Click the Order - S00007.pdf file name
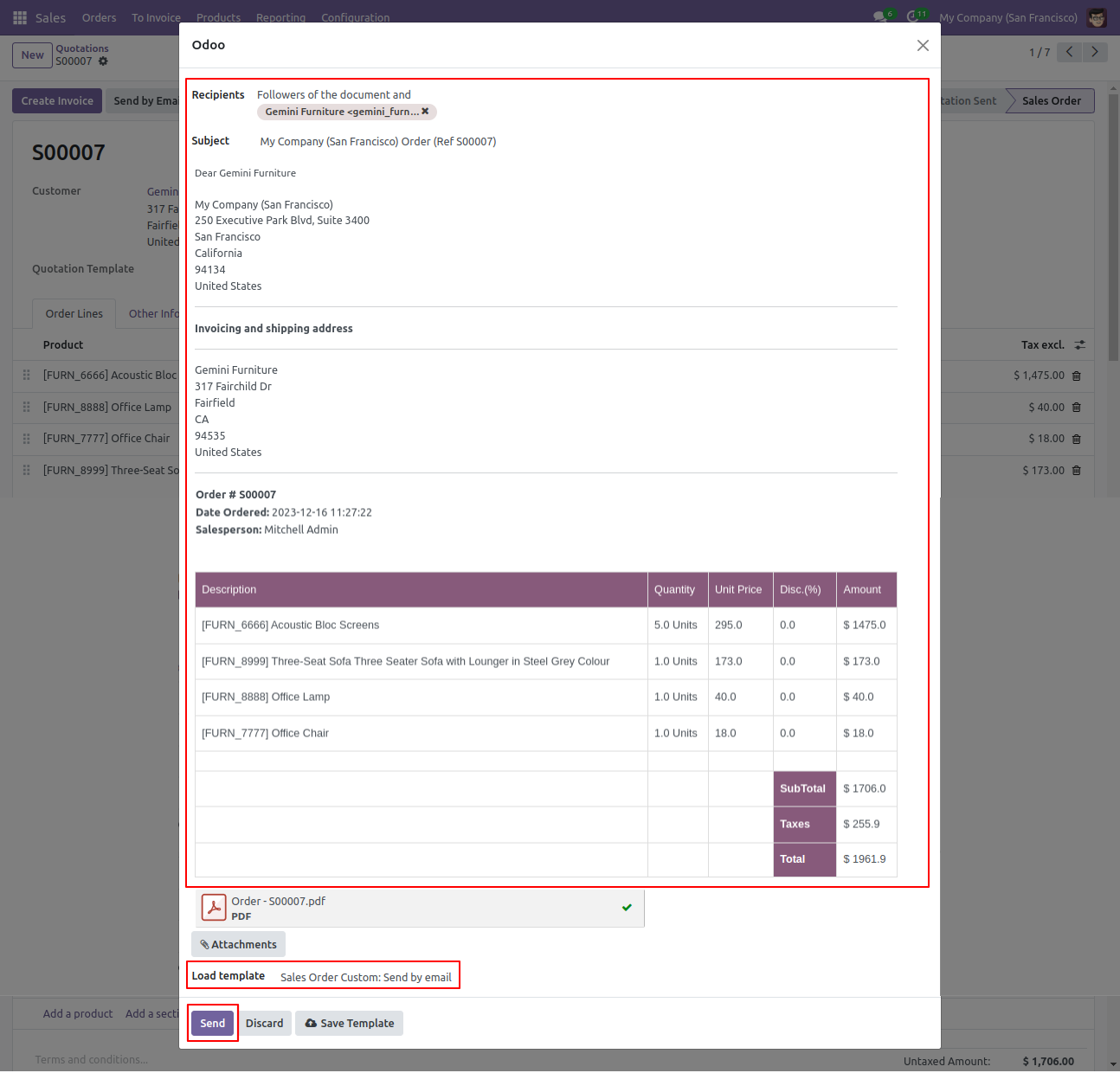Viewport: 1120px width, 1073px height. click(278, 901)
